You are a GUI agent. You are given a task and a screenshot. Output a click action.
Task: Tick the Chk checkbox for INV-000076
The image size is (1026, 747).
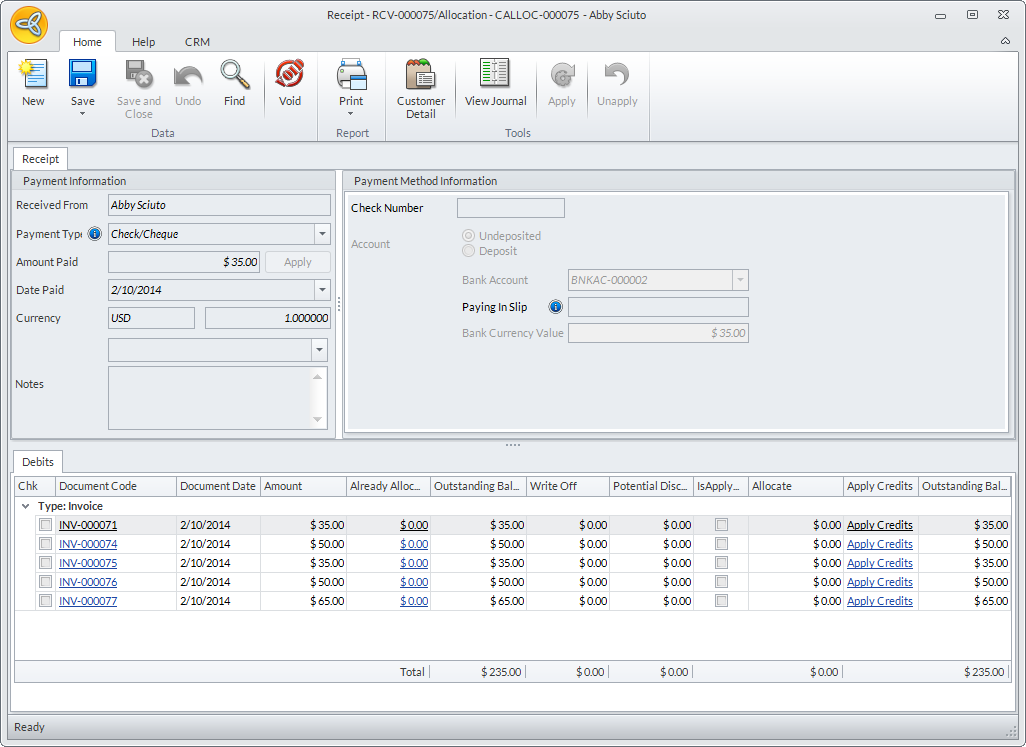[x=45, y=582]
